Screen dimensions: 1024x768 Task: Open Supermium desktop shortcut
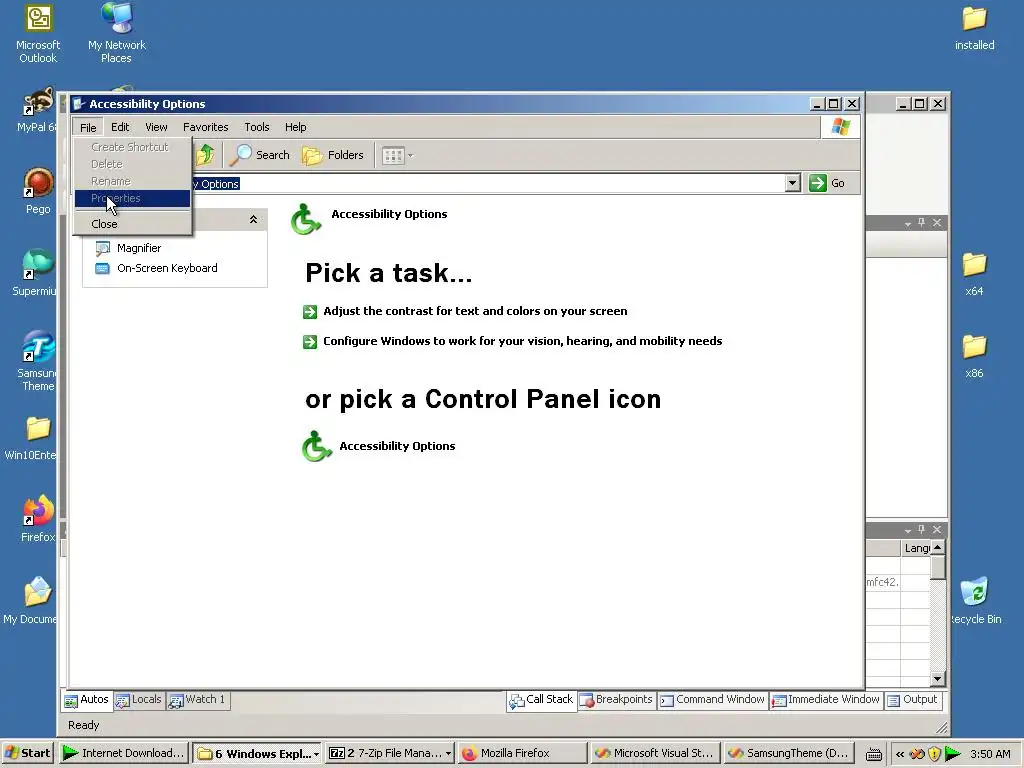35,274
